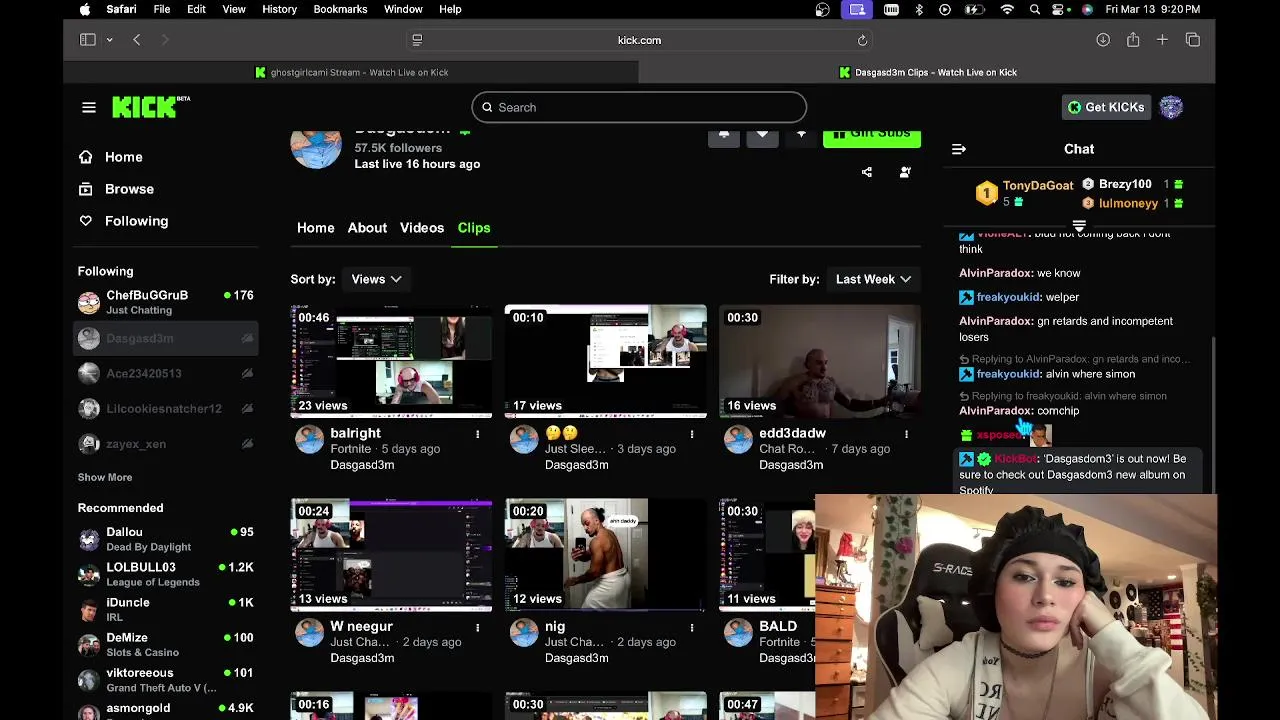Show more followed channels
Image resolution: width=1280 pixels, height=720 pixels.
105,477
